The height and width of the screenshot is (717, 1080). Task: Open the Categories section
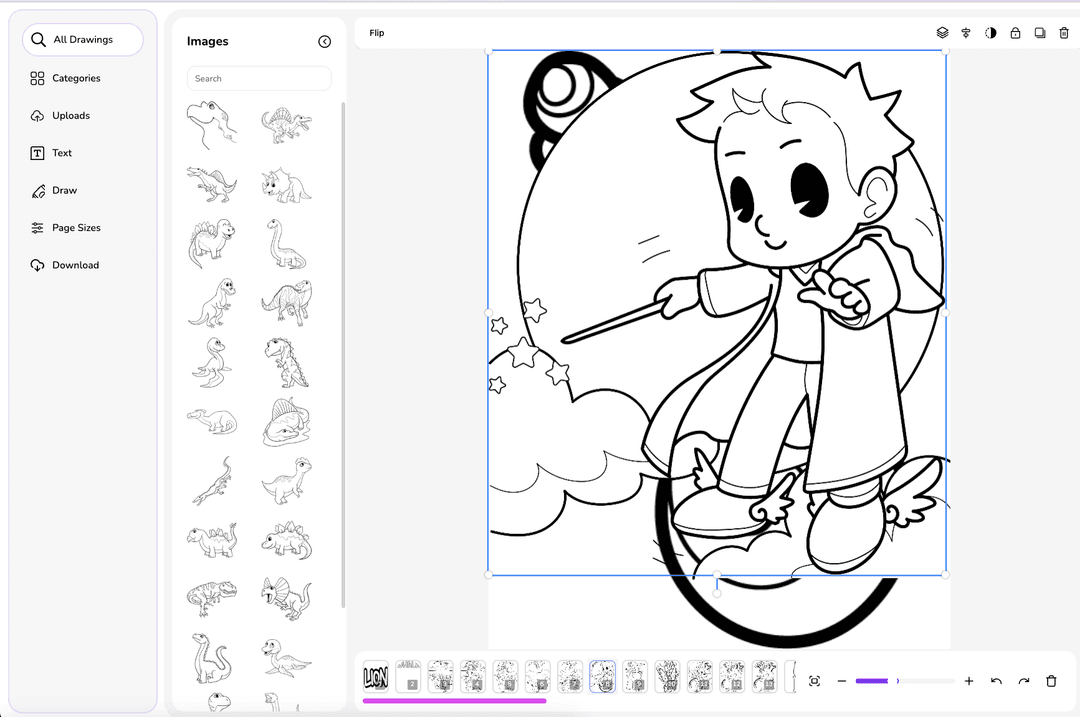(76, 78)
